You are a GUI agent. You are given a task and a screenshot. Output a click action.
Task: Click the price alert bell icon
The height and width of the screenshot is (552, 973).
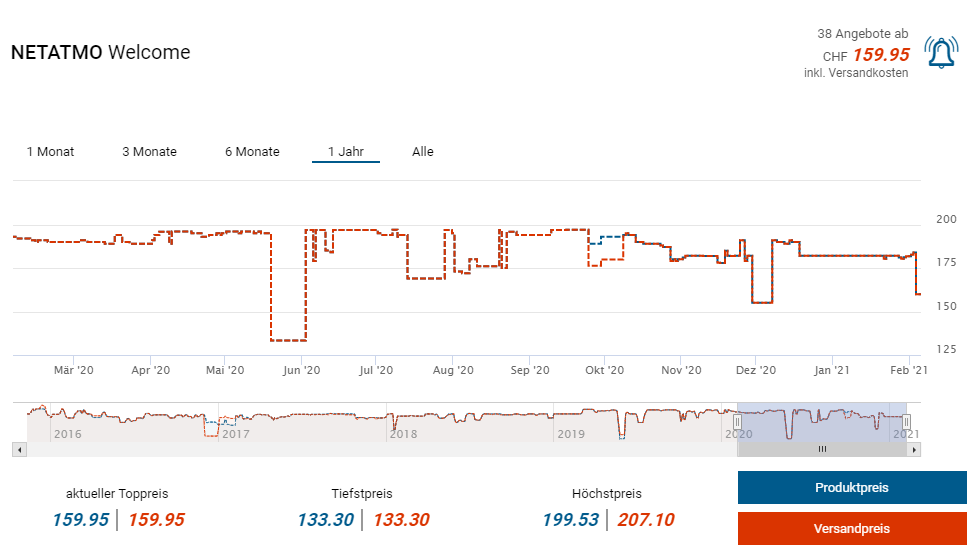(941, 53)
